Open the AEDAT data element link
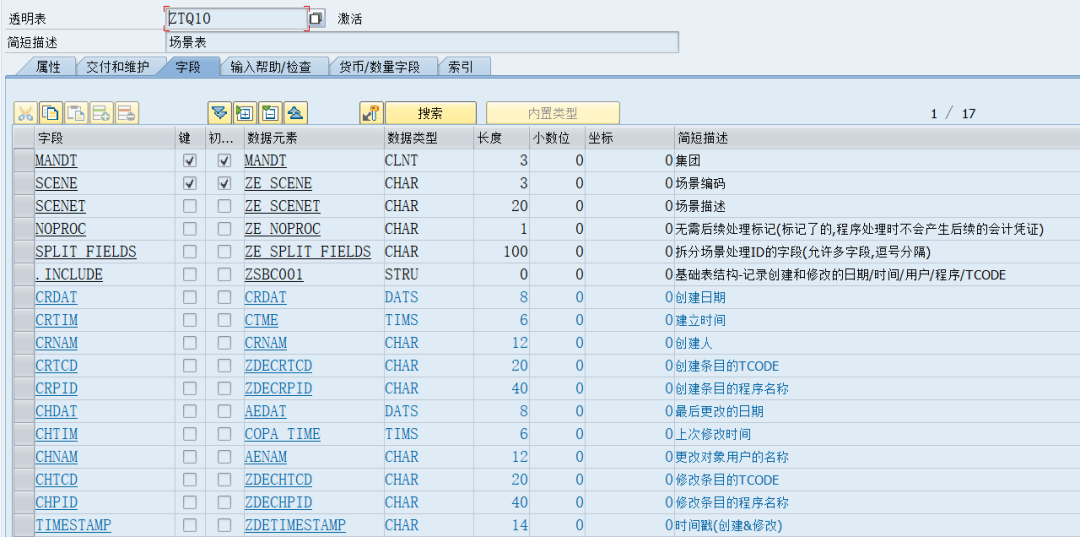 pyautogui.click(x=265, y=411)
